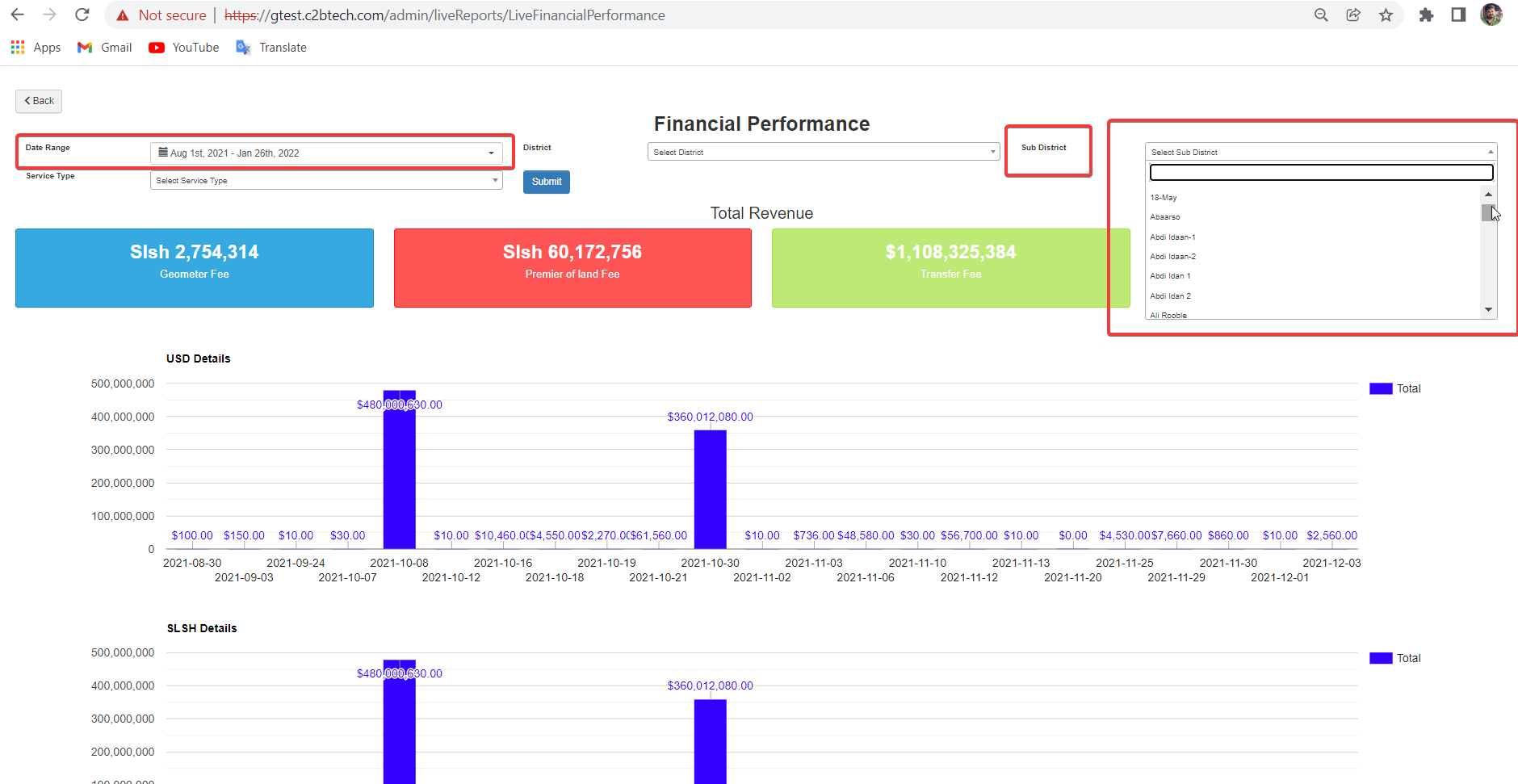The image size is (1518, 784).
Task: Open Apps bookmark shortcut
Action: coord(36,48)
